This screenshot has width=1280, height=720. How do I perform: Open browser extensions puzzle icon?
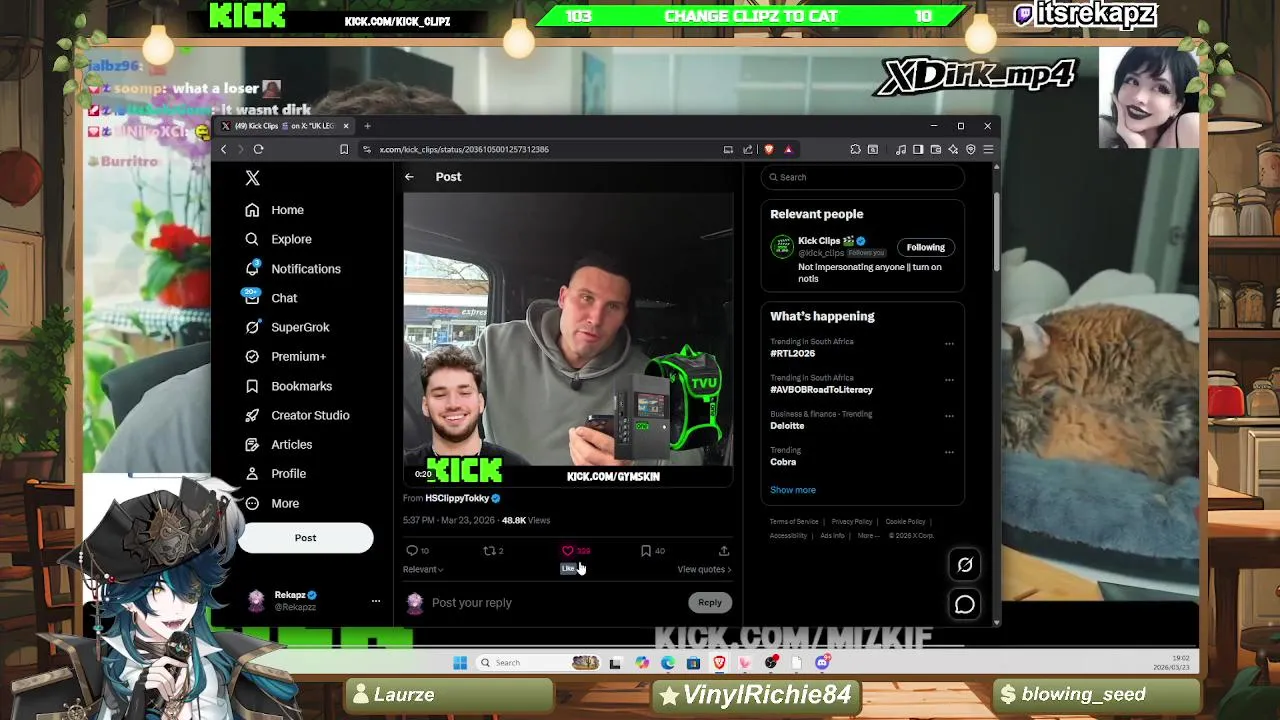855,150
